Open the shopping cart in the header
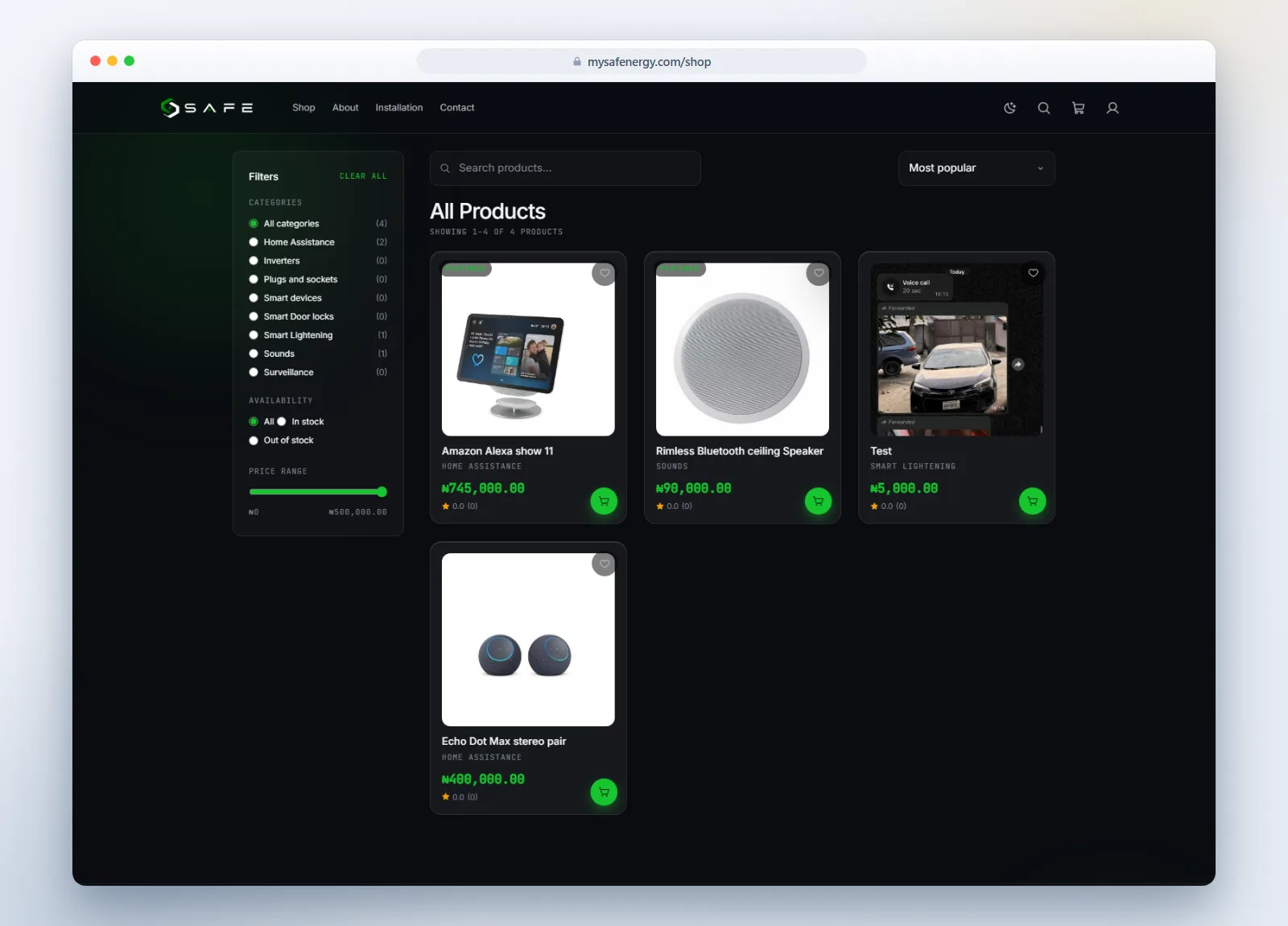This screenshot has width=1288, height=926. click(x=1079, y=108)
